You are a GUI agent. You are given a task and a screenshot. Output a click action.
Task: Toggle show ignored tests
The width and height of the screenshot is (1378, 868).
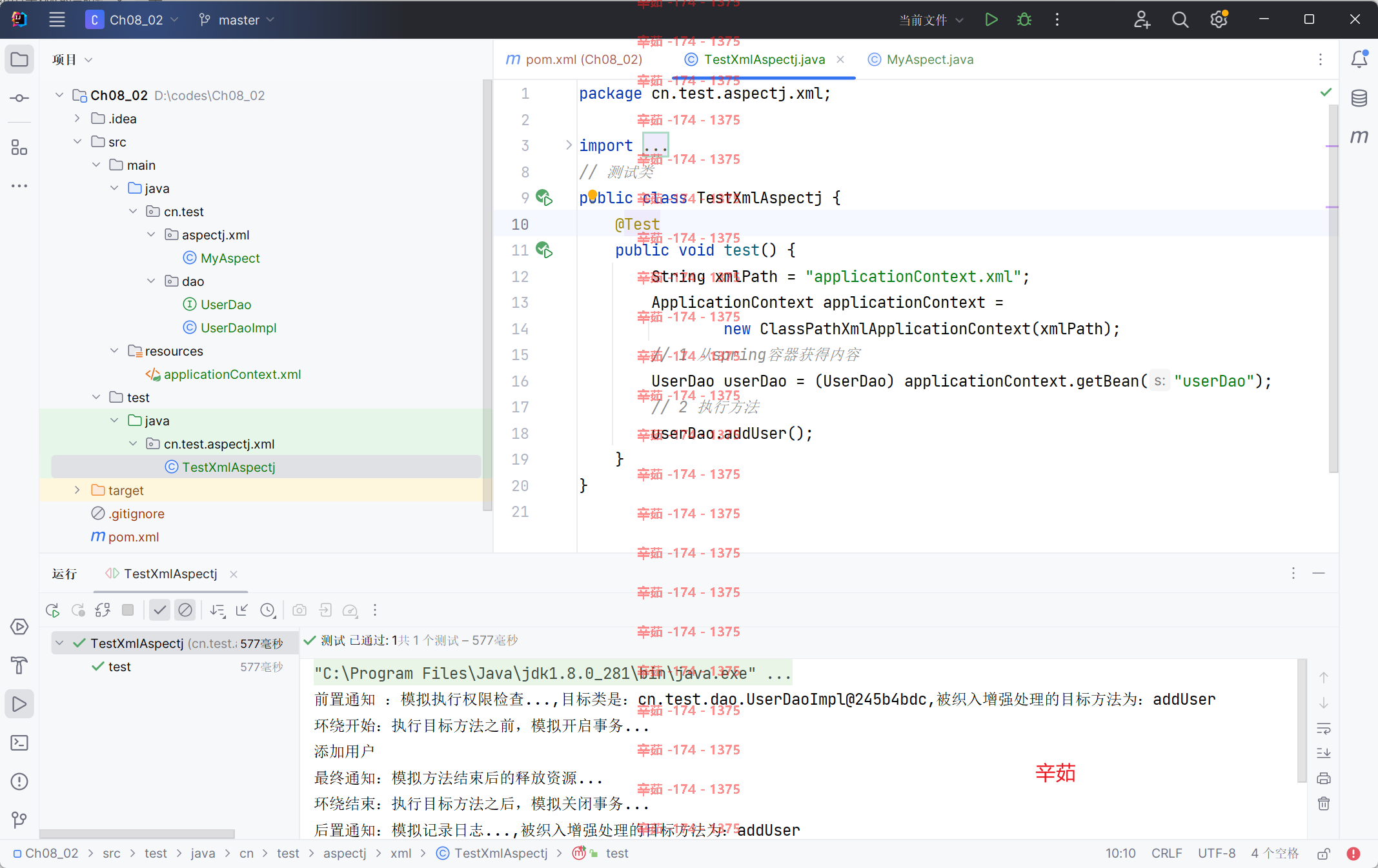click(x=185, y=610)
